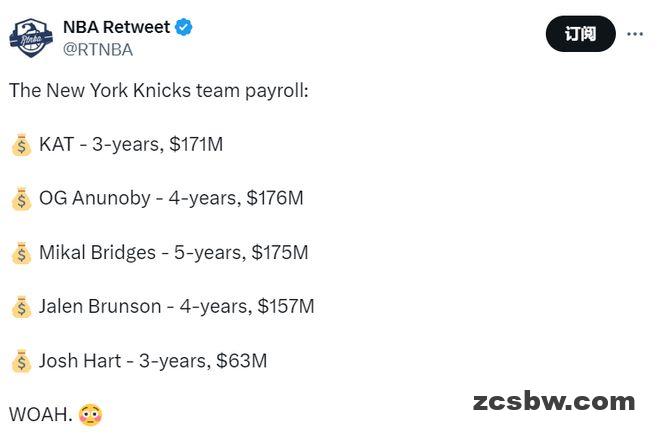Click the money bag emoji beside Mikal Bridges

[21, 253]
